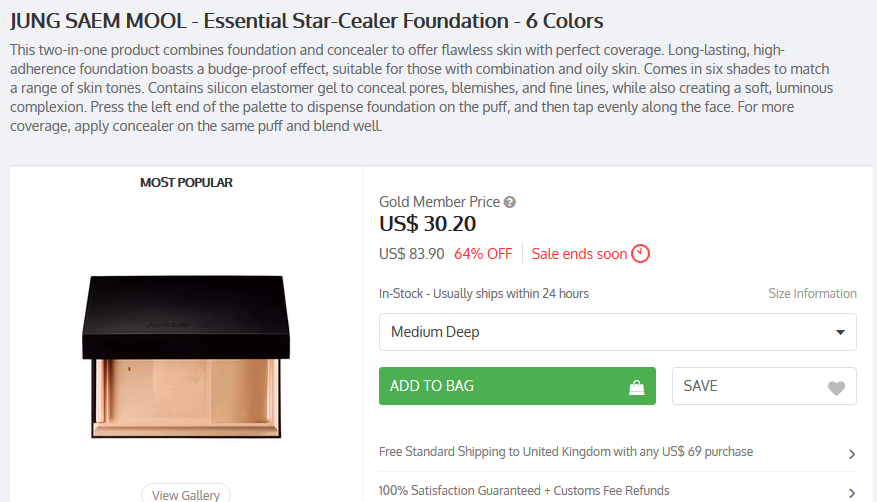Click the SAVE text button

(x=700, y=386)
